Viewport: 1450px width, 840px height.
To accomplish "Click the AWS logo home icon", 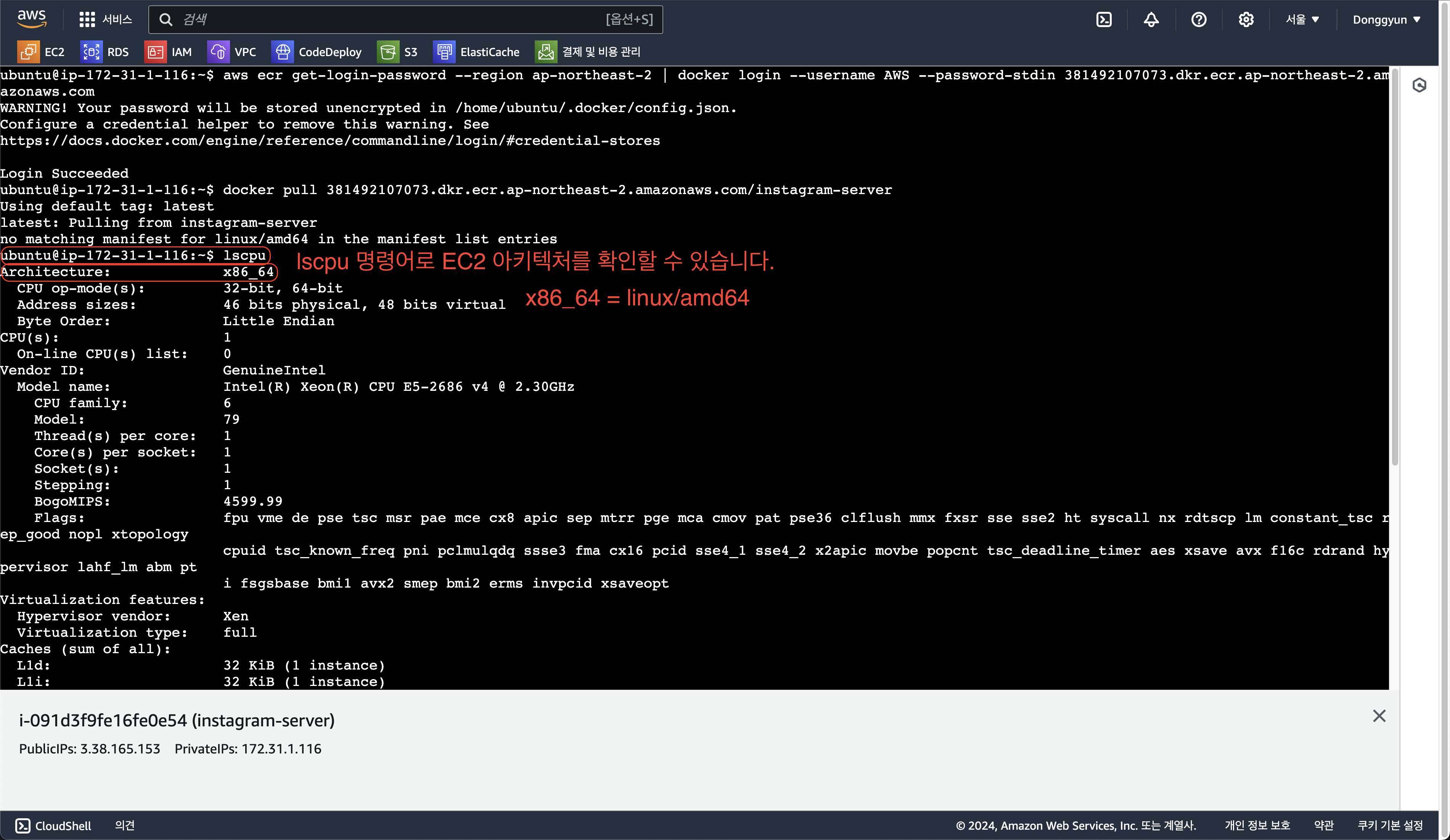I will coord(32,19).
